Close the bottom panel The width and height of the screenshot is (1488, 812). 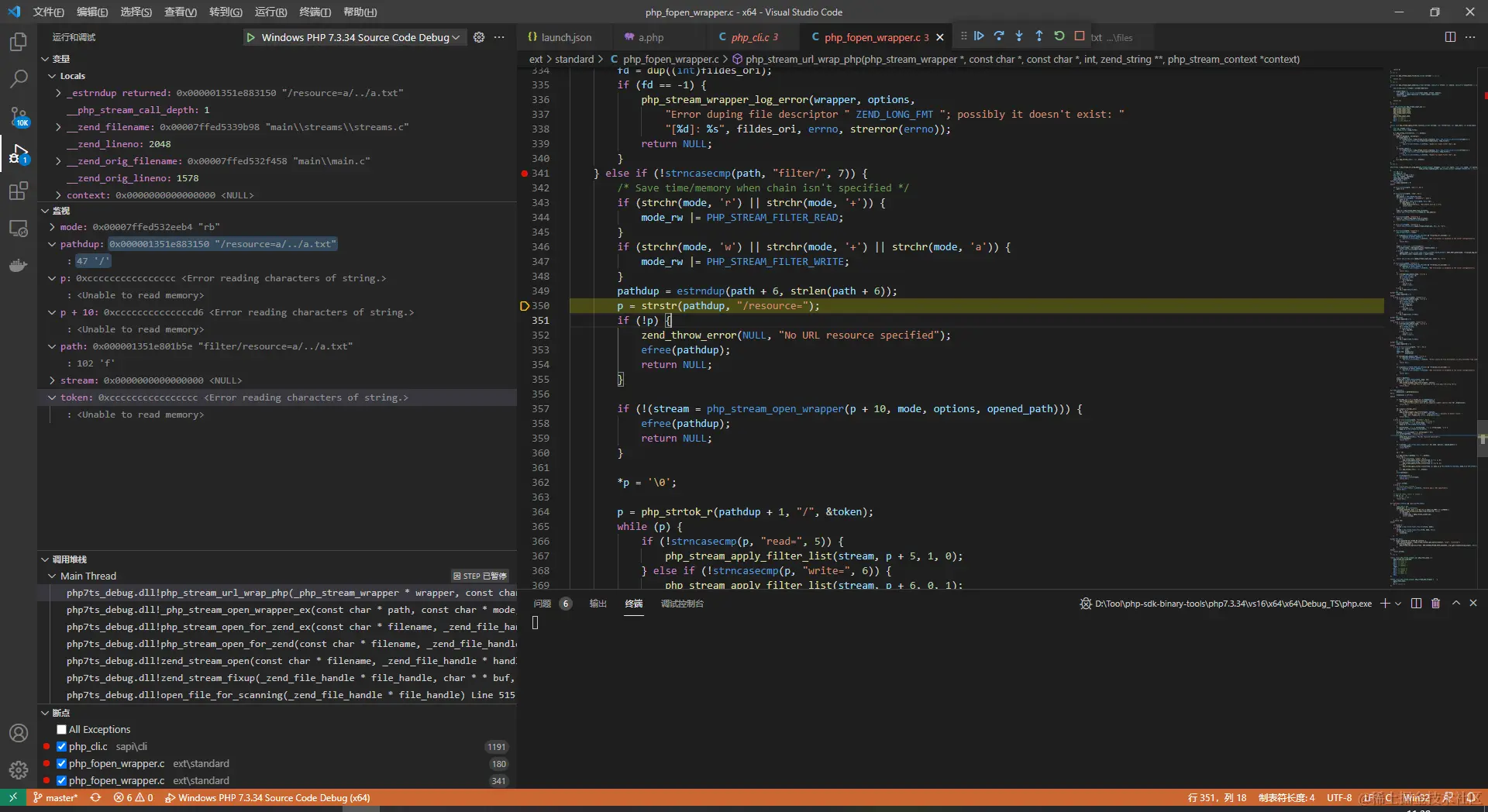(x=1473, y=604)
